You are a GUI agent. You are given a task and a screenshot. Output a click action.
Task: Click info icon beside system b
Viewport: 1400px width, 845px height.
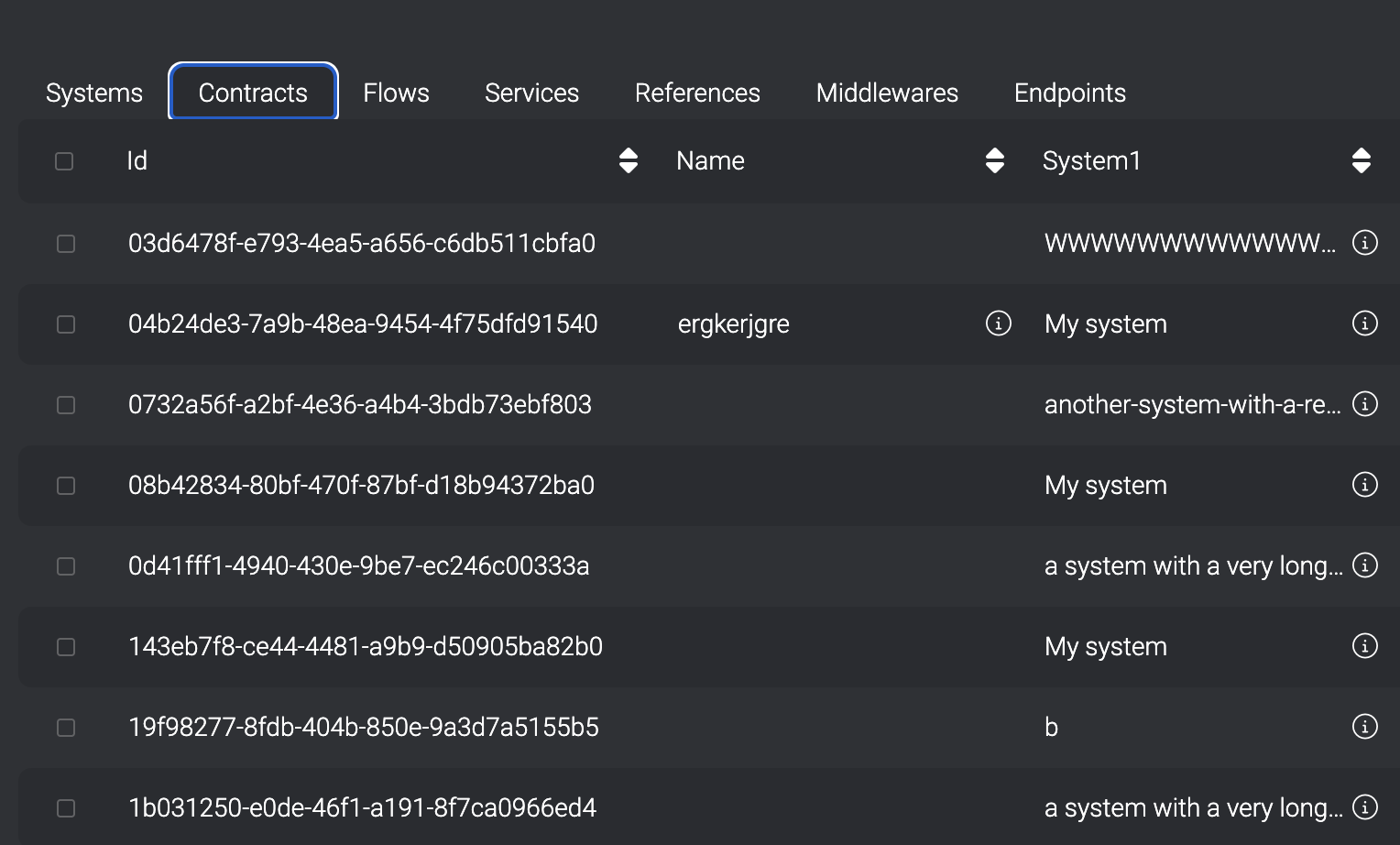coord(1365,727)
